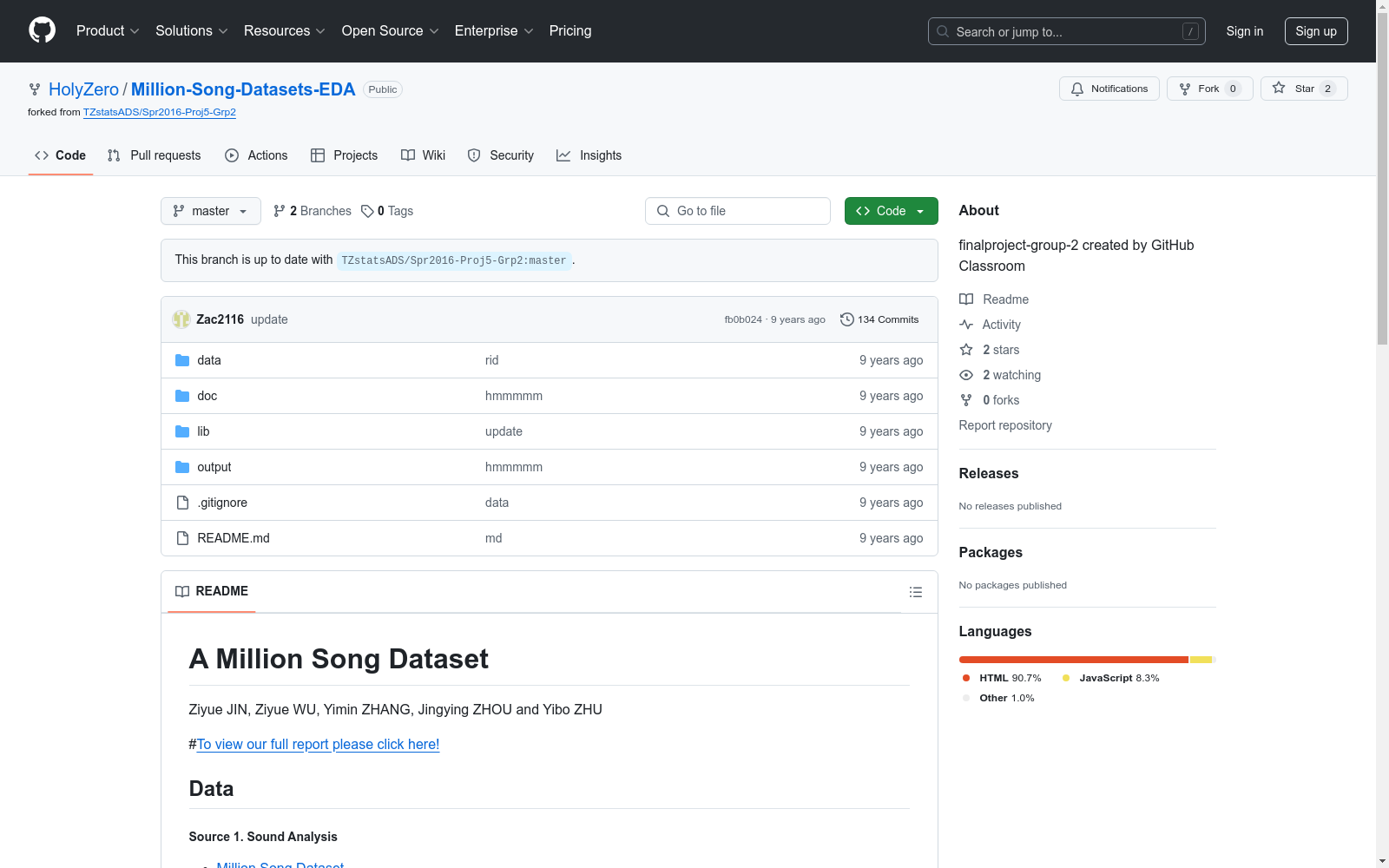1389x868 pixels.
Task: Open the Insights tab
Action: (x=589, y=155)
